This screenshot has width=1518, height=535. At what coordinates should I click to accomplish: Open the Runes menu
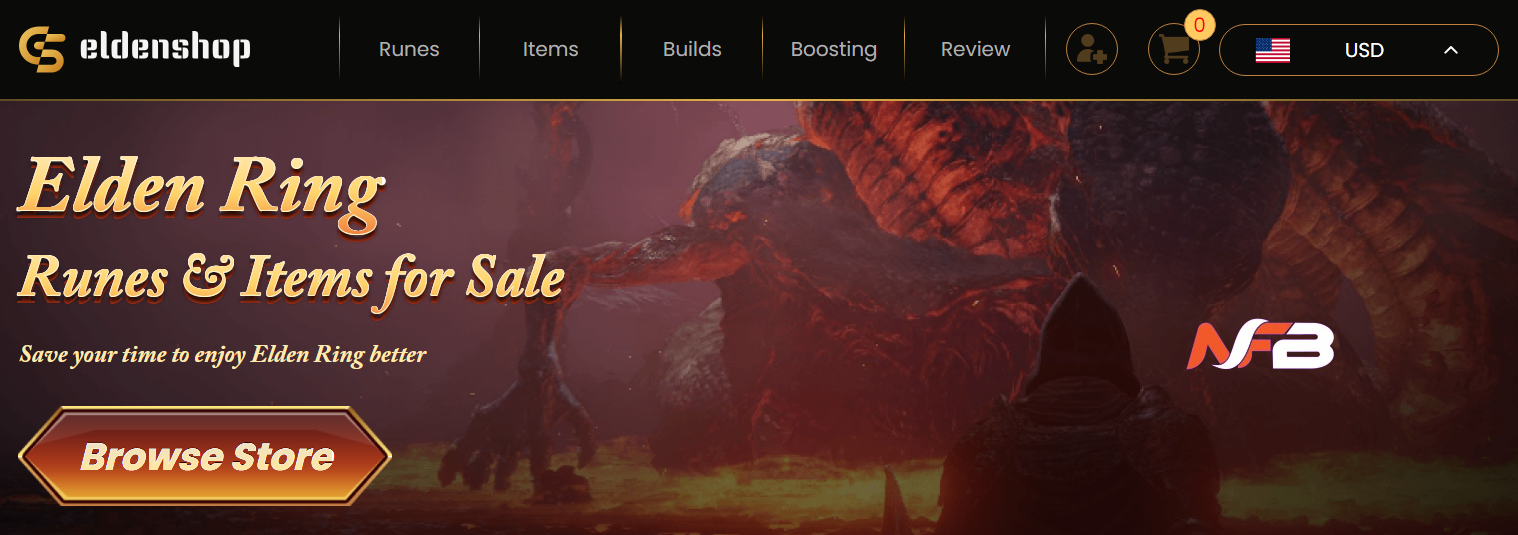point(409,49)
